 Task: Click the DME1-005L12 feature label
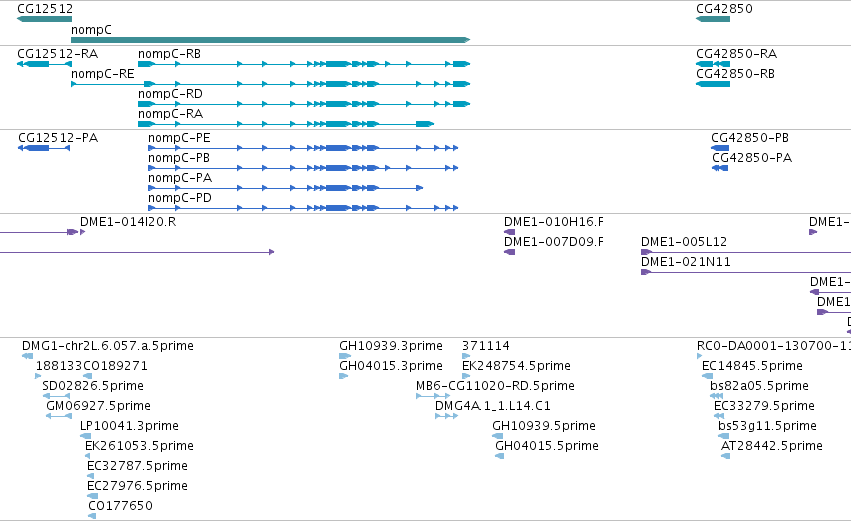tap(684, 242)
